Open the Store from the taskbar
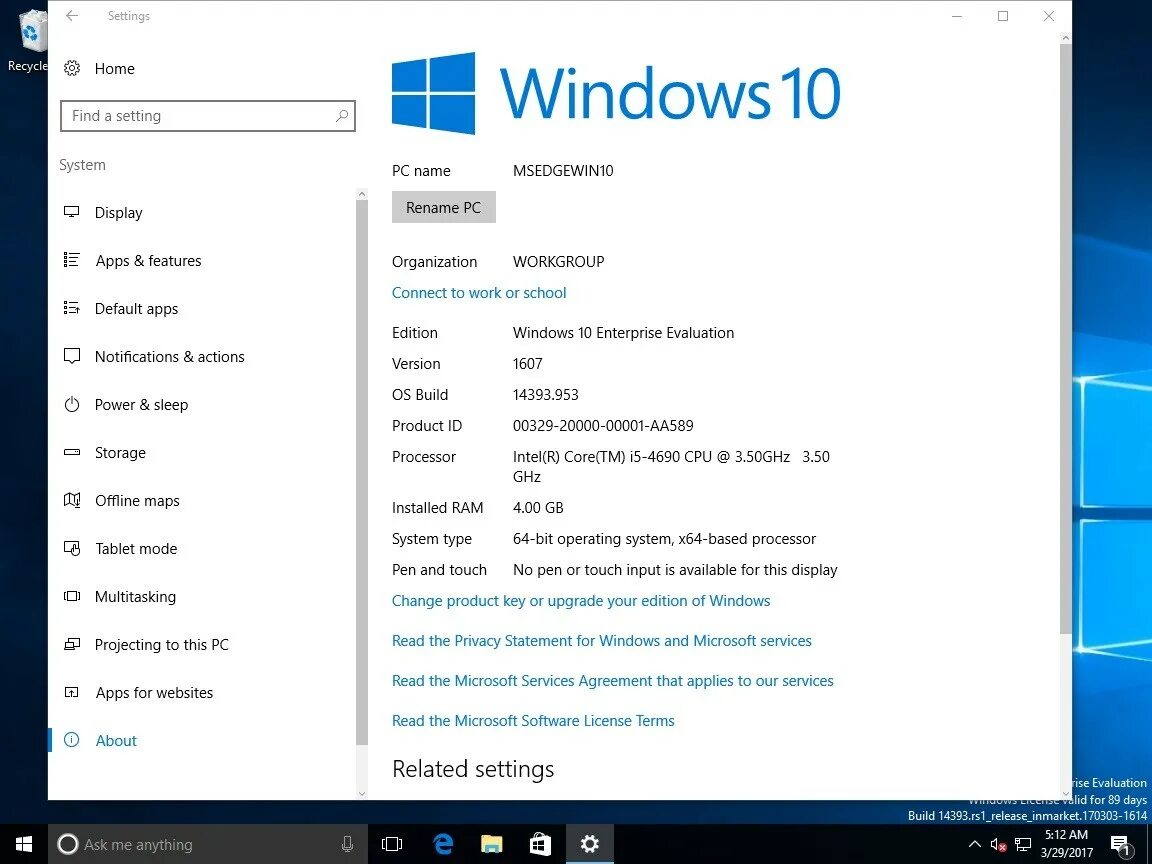This screenshot has height=864, width=1152. [x=540, y=844]
